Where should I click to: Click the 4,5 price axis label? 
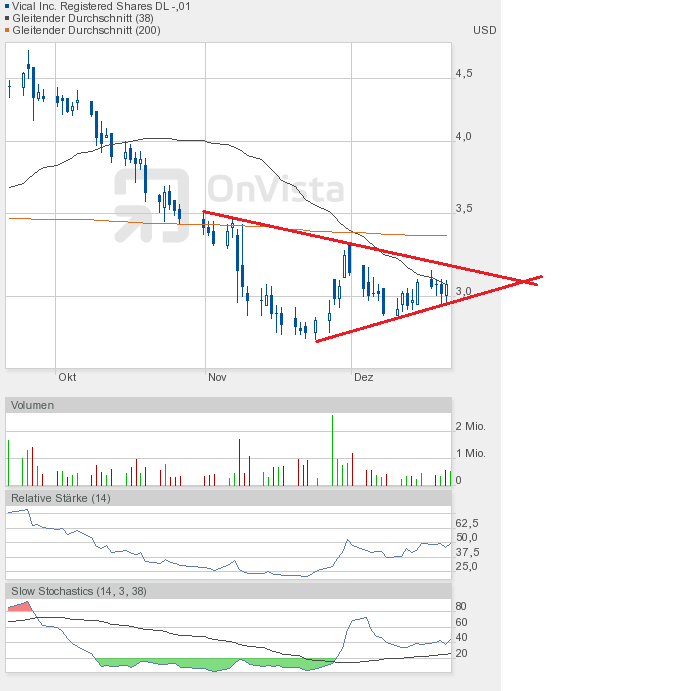[464, 73]
